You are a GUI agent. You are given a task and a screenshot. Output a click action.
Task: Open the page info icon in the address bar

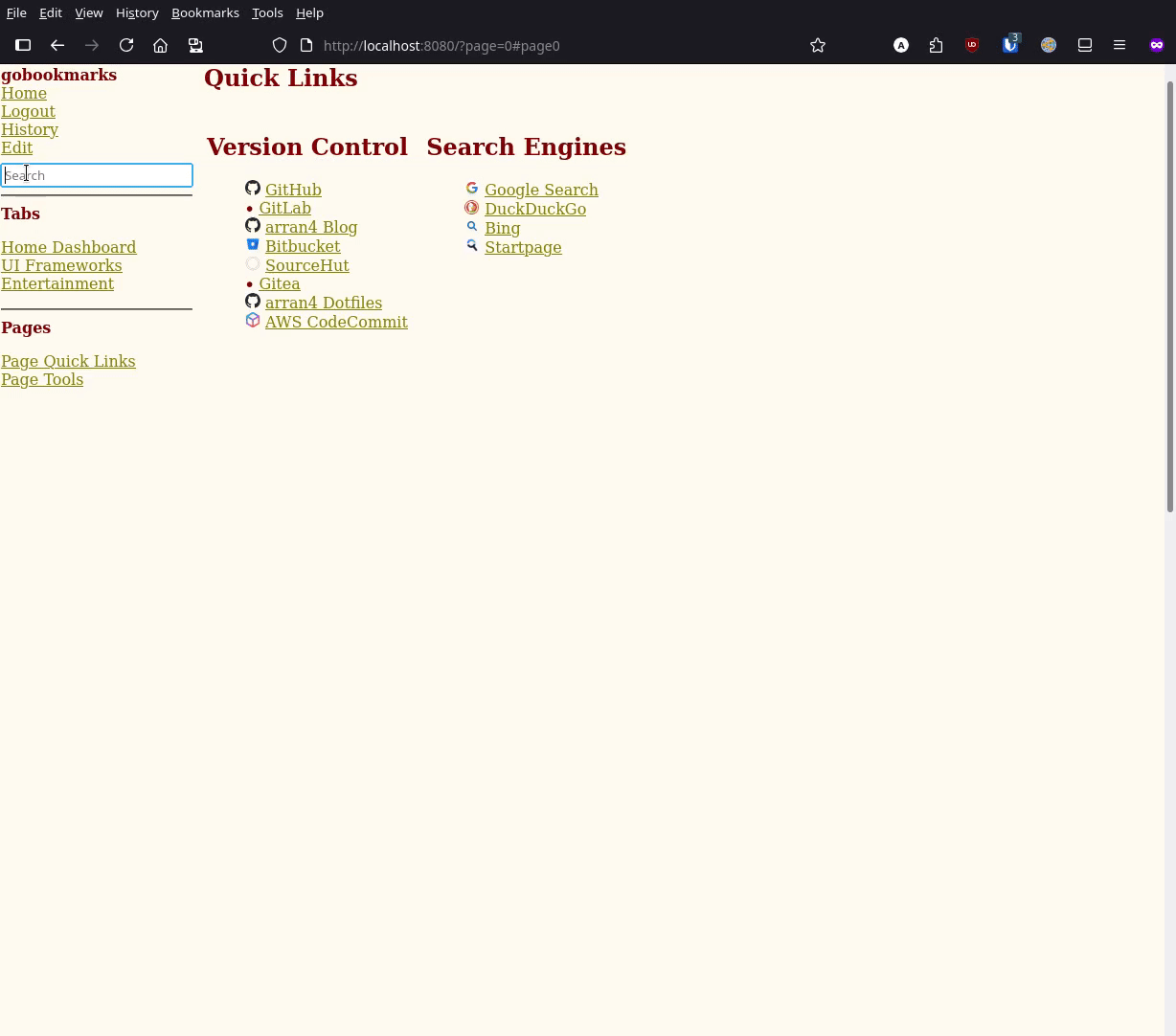coord(306,45)
